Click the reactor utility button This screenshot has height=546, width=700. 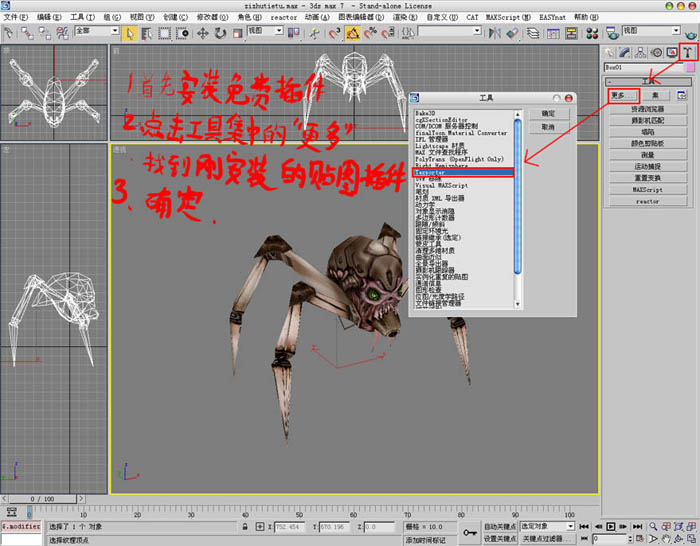tap(648, 201)
